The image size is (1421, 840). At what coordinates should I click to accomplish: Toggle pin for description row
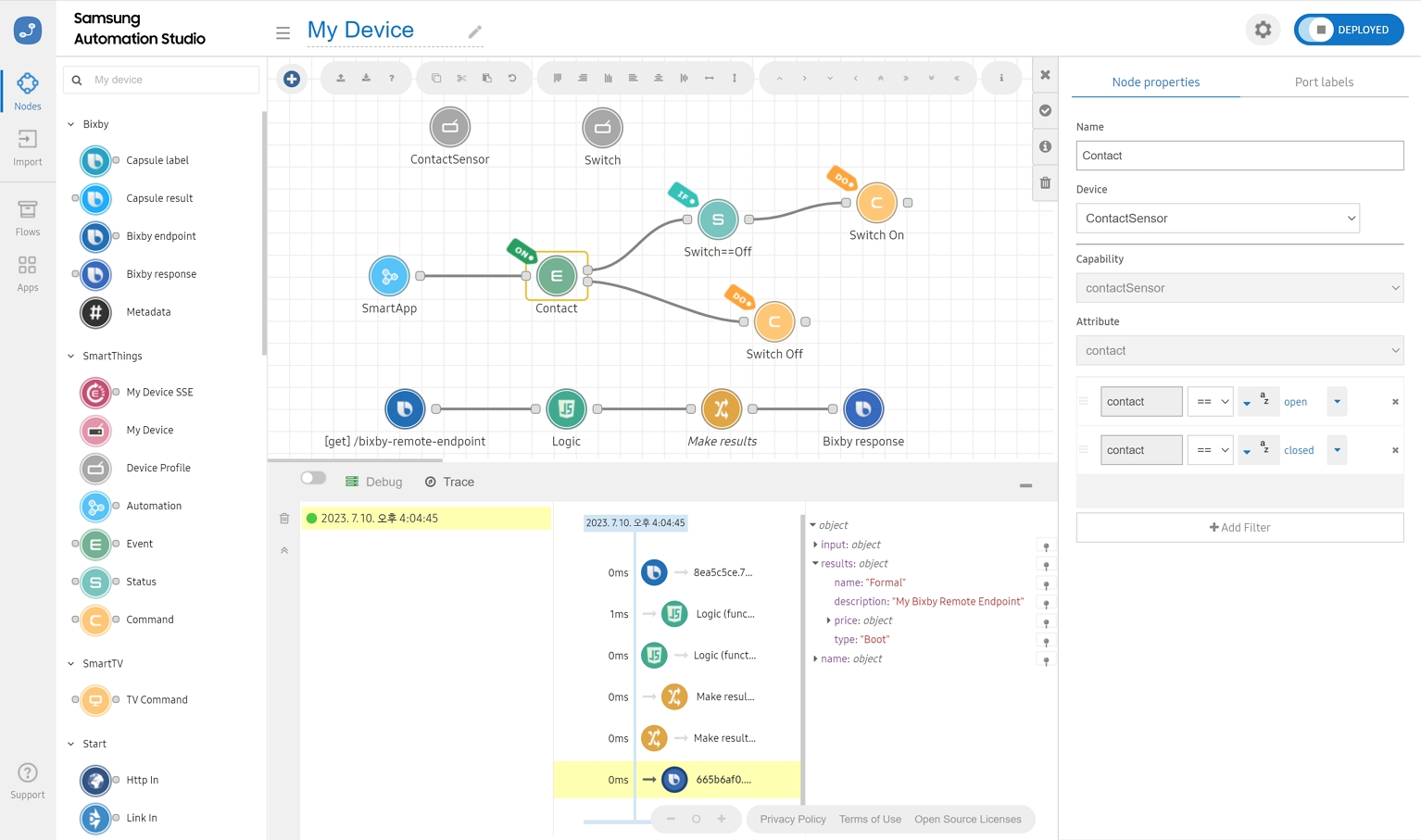click(1046, 604)
